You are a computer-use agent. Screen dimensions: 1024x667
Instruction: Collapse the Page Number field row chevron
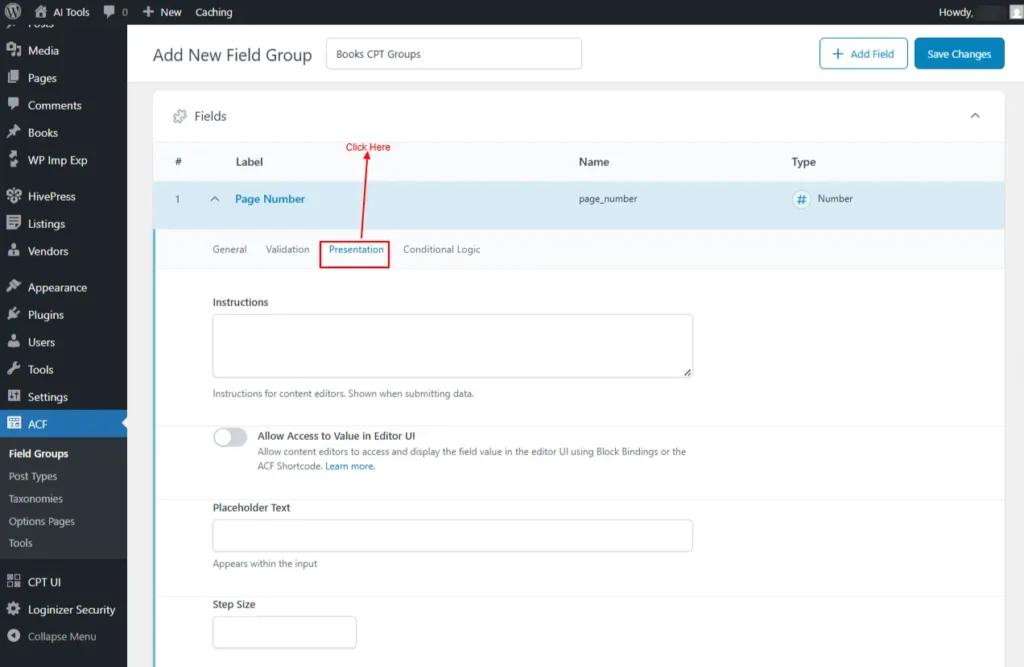click(x=214, y=199)
